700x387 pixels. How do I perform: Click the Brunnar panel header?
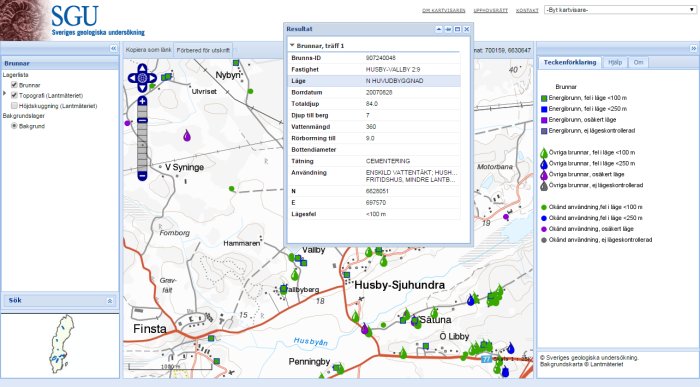pos(60,63)
